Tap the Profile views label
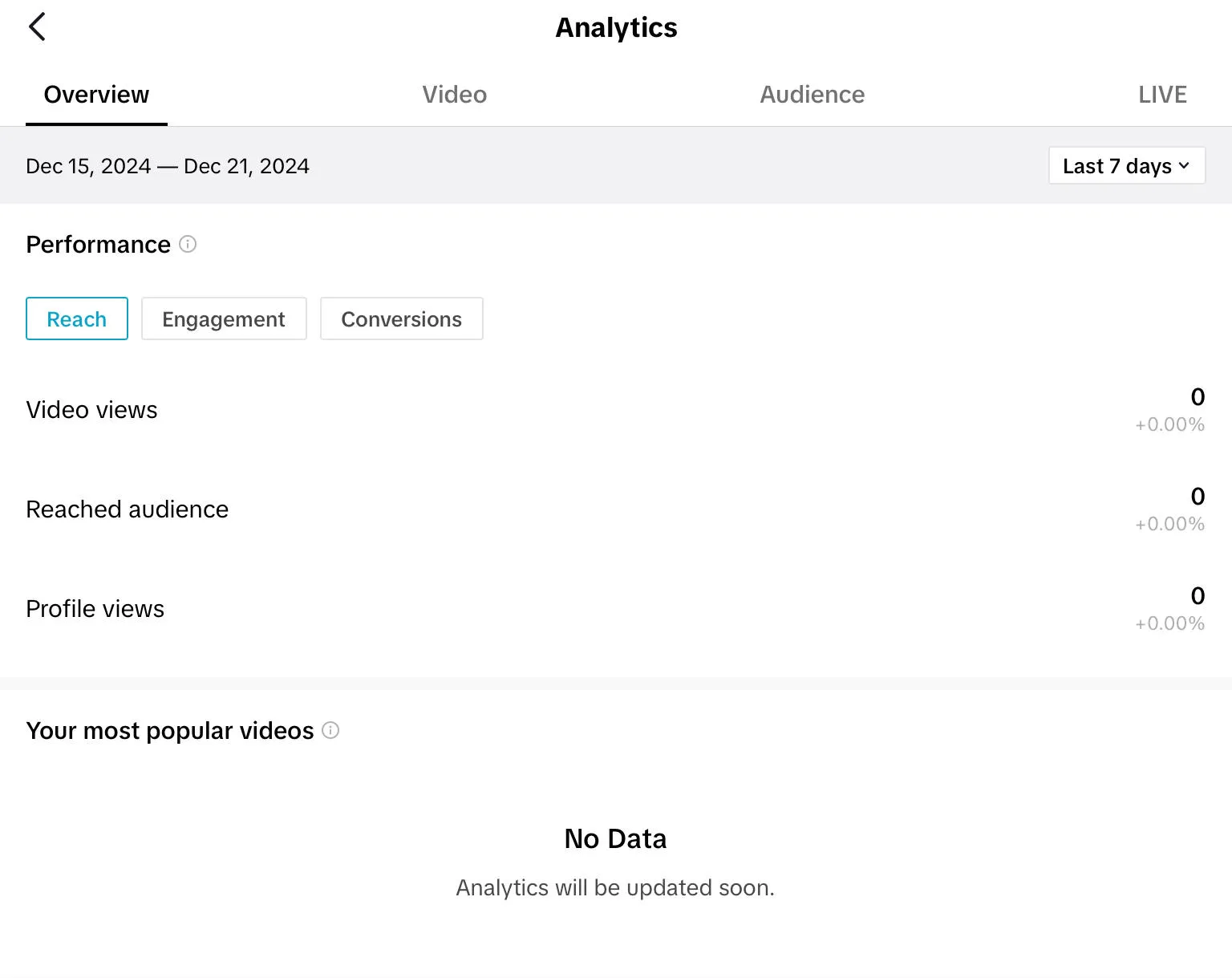Screen dimensions: 1232x978 tap(95, 609)
